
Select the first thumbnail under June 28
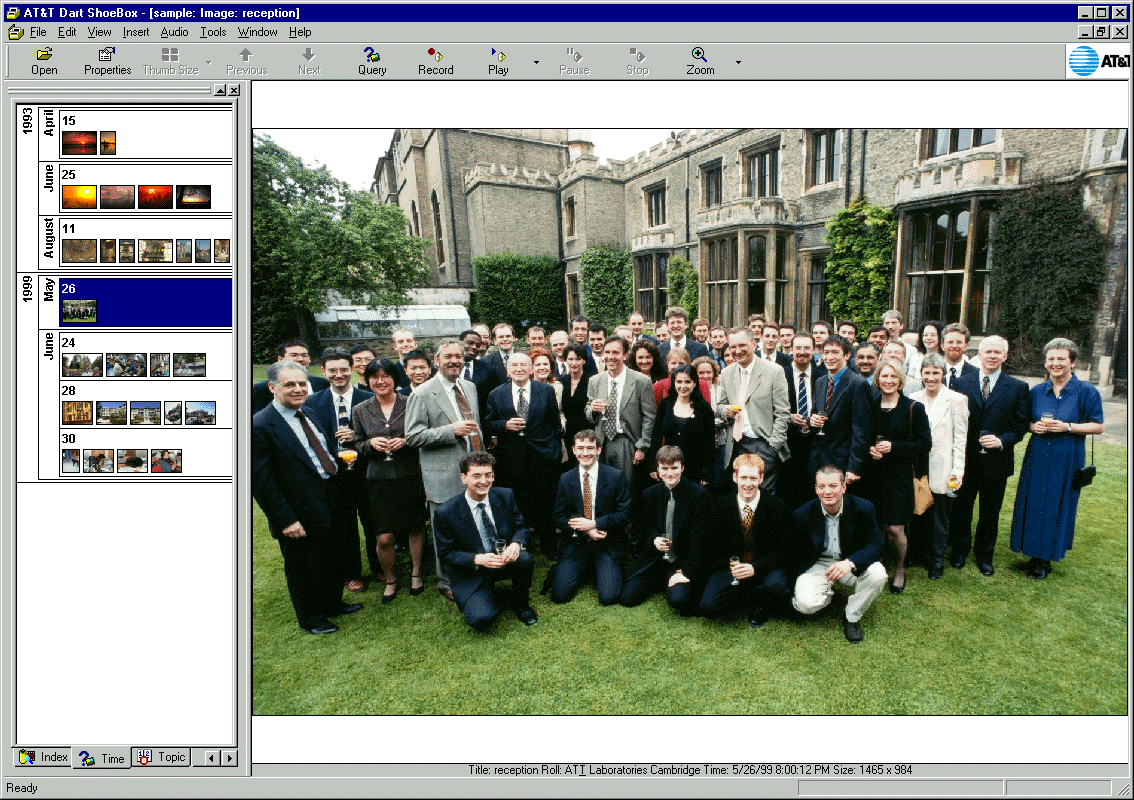click(77, 413)
